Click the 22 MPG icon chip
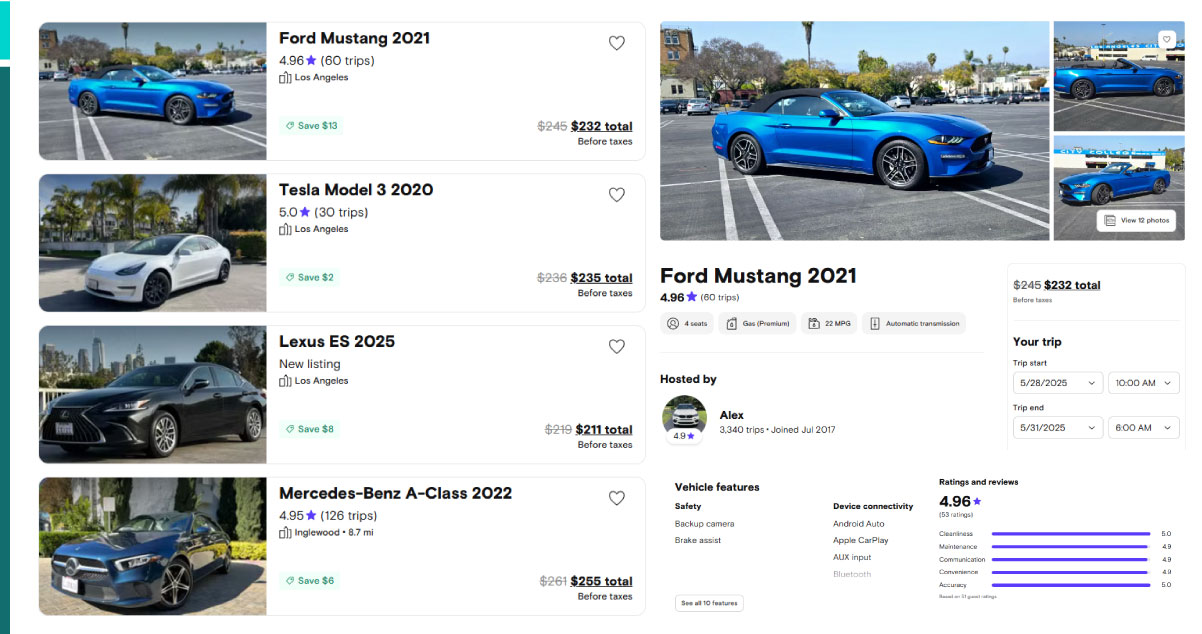The width and height of the screenshot is (1202, 634). (x=829, y=324)
